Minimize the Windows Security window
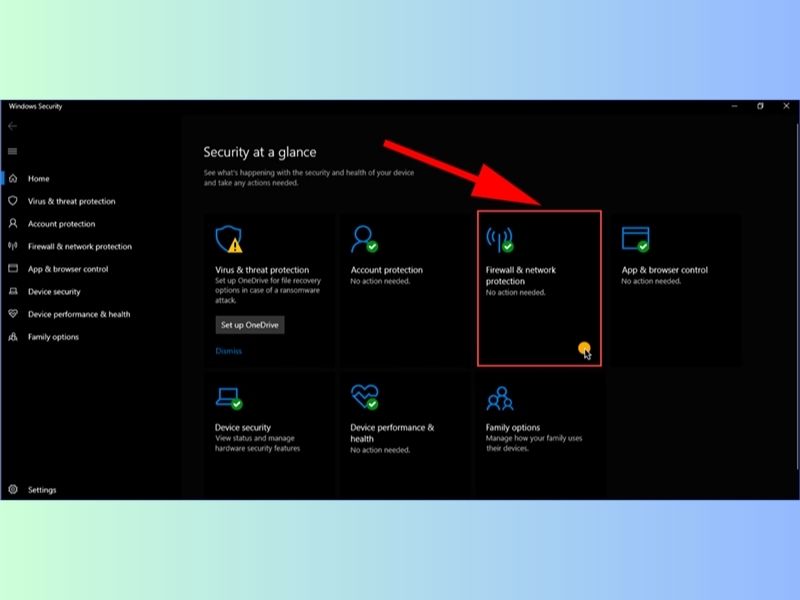 pyautogui.click(x=735, y=106)
